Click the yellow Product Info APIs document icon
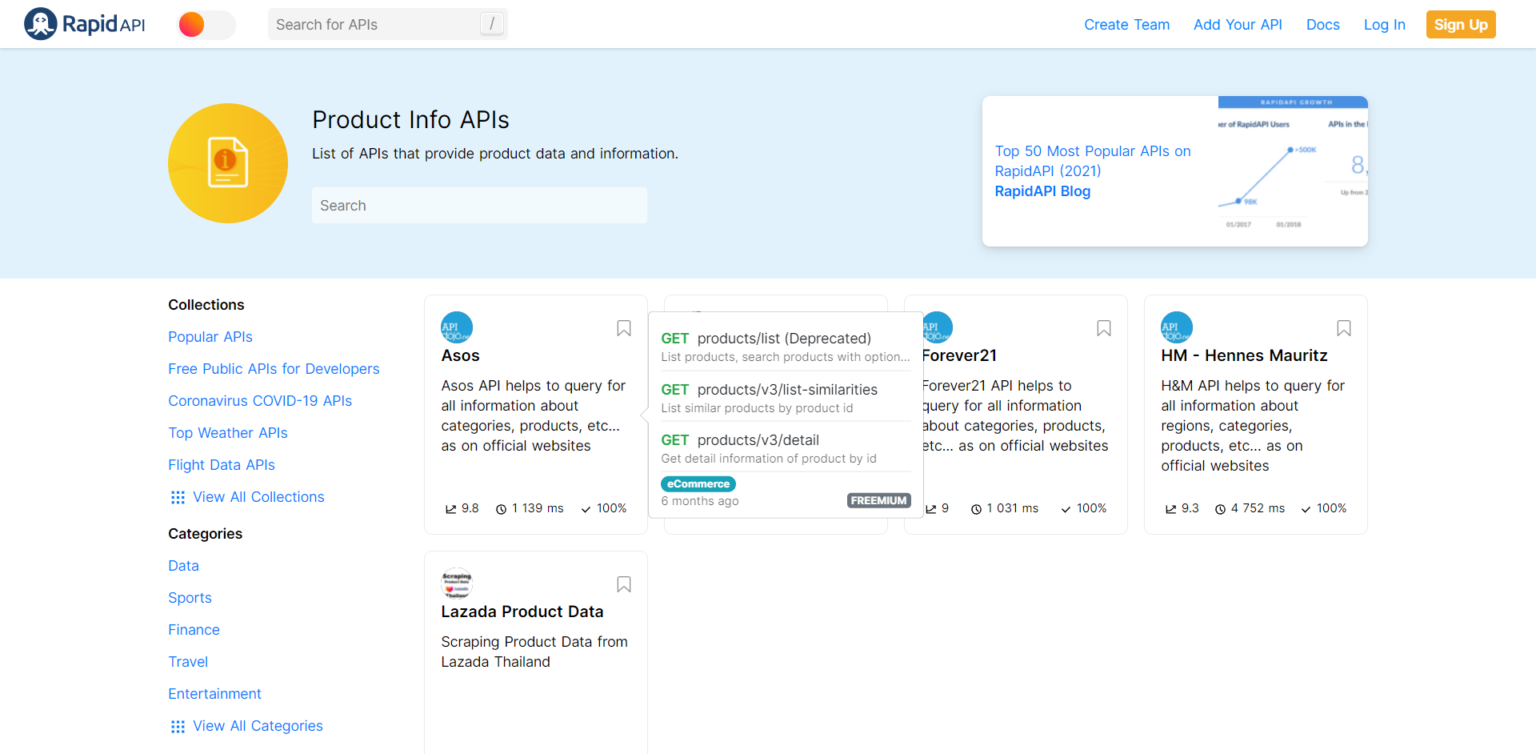 click(227, 162)
